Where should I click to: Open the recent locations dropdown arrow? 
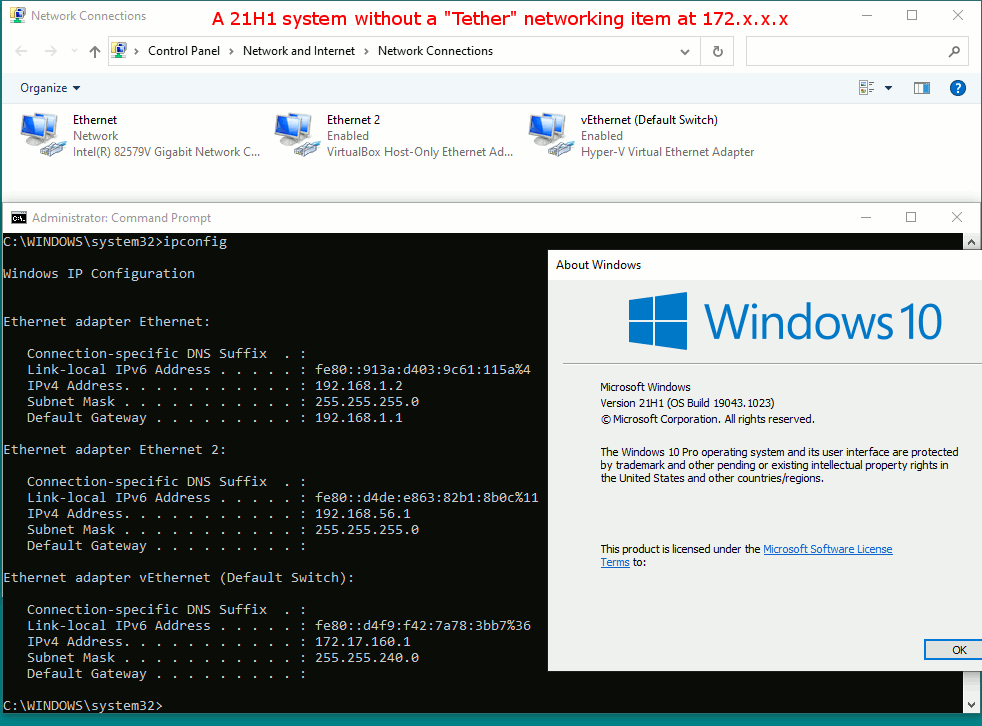(75, 51)
